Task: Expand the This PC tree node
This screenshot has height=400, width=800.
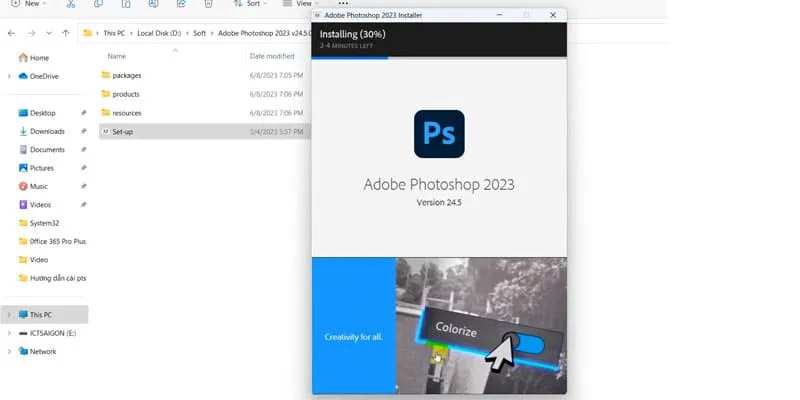Action: click(x=9, y=315)
